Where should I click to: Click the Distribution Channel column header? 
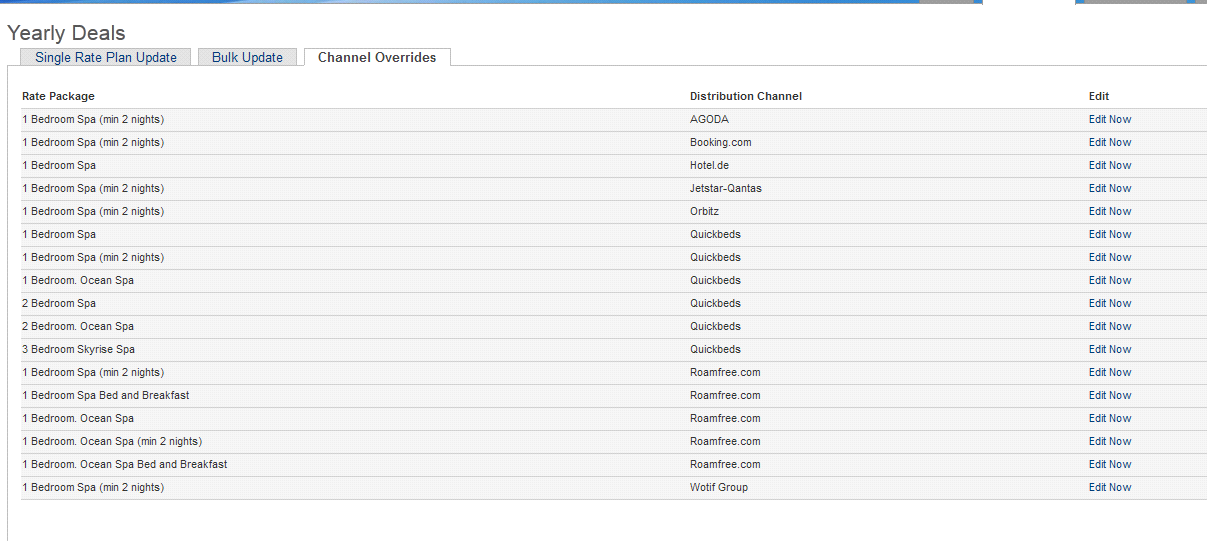tap(746, 96)
